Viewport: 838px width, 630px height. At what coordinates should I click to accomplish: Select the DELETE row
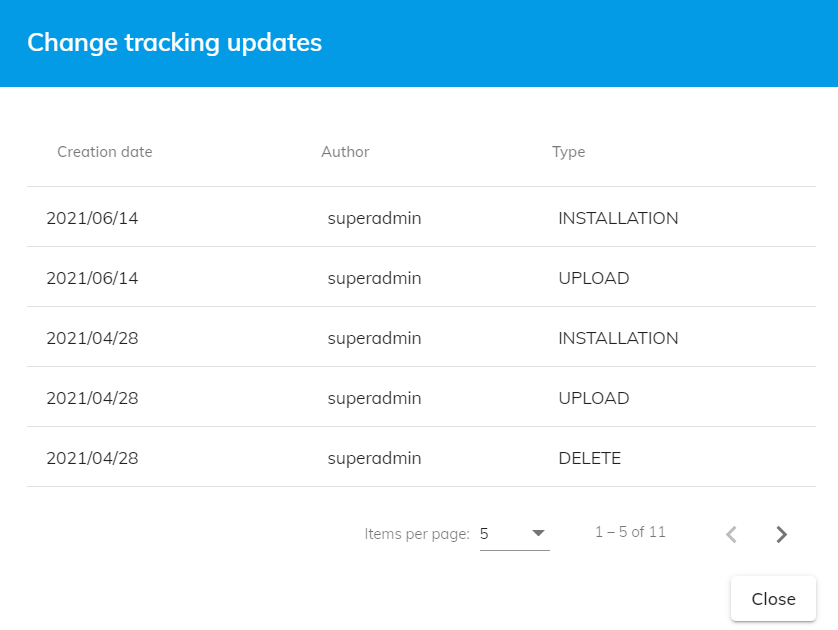coord(421,458)
